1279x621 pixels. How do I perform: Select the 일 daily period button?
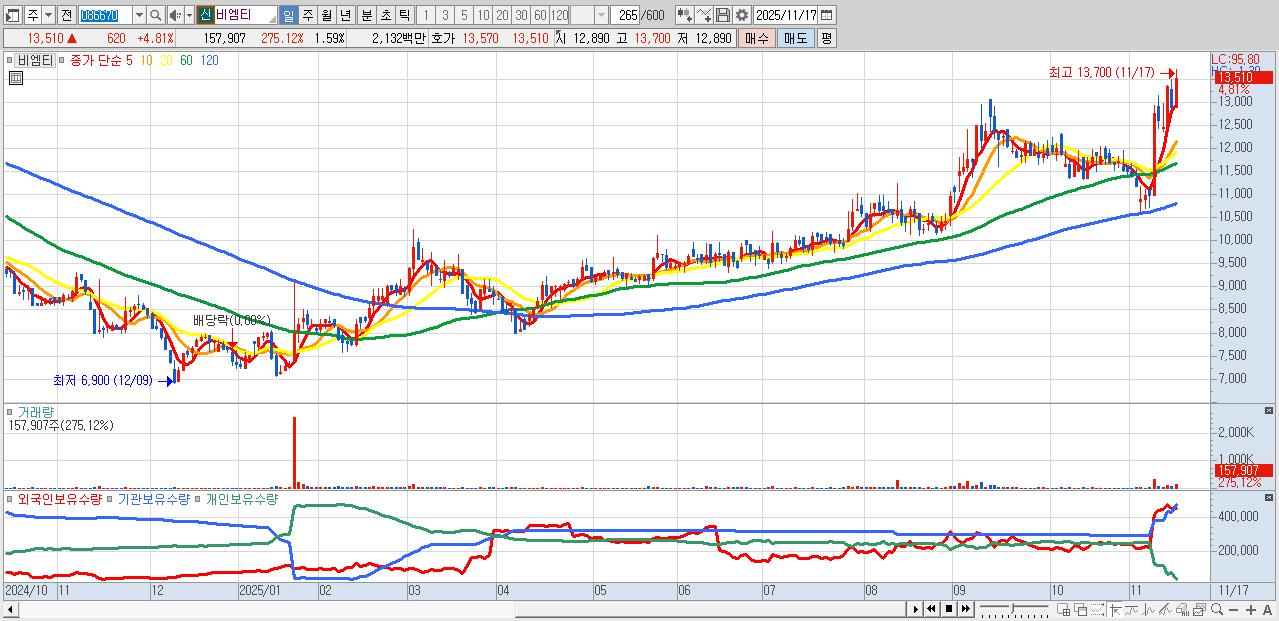pos(288,15)
